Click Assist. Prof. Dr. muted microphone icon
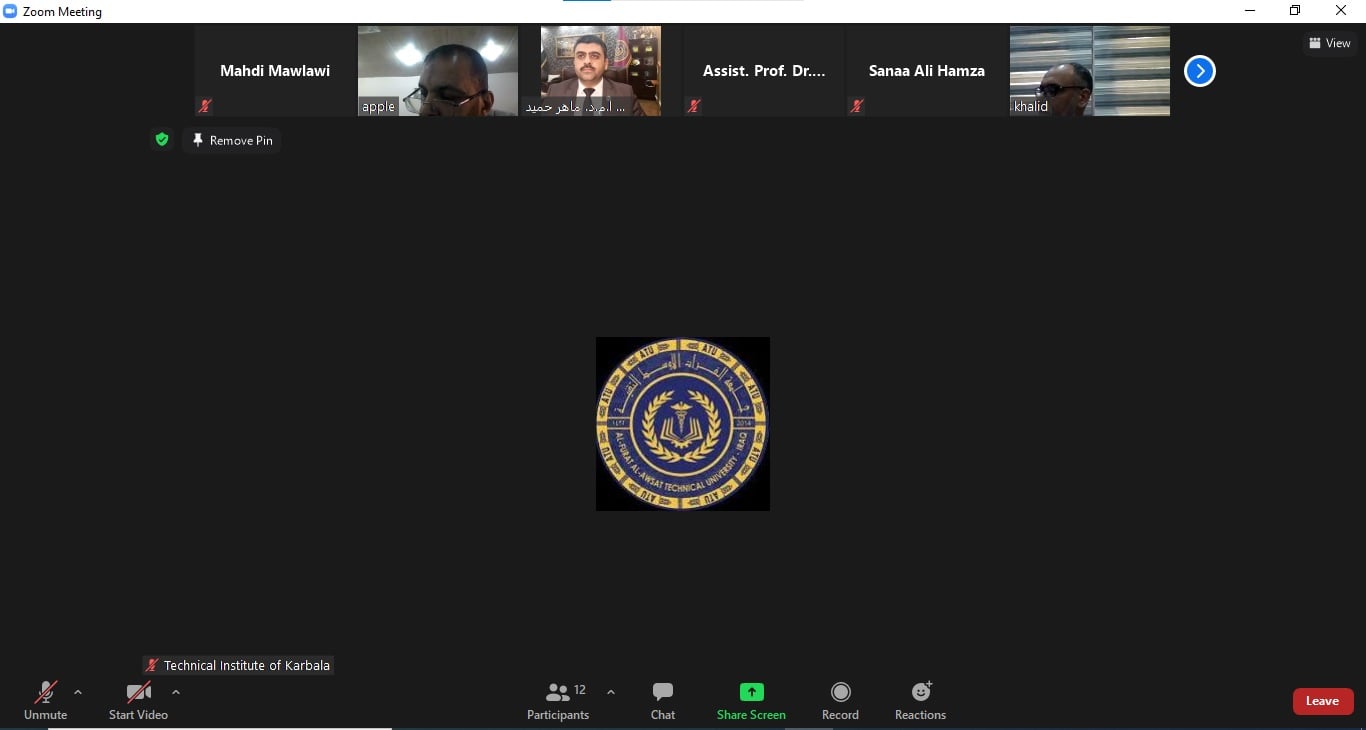1366x730 pixels. pos(693,106)
